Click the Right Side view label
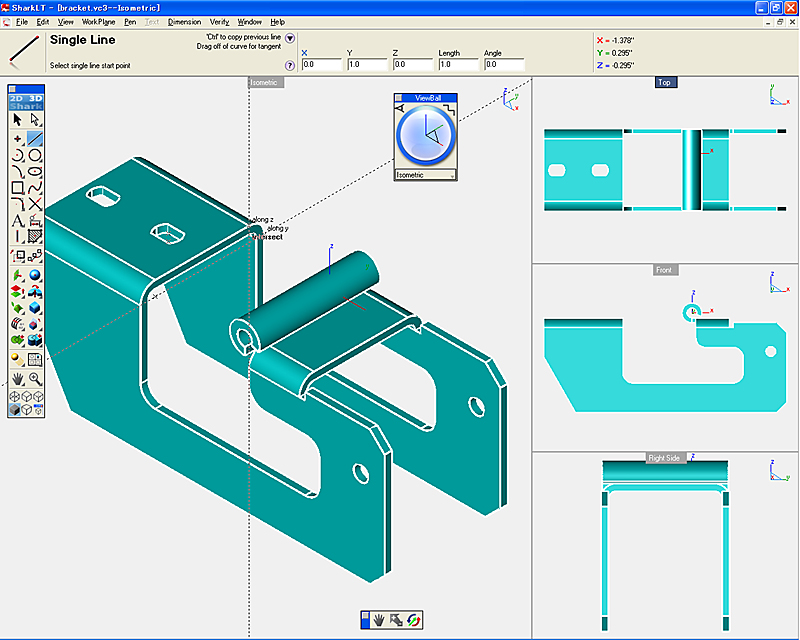 point(664,458)
